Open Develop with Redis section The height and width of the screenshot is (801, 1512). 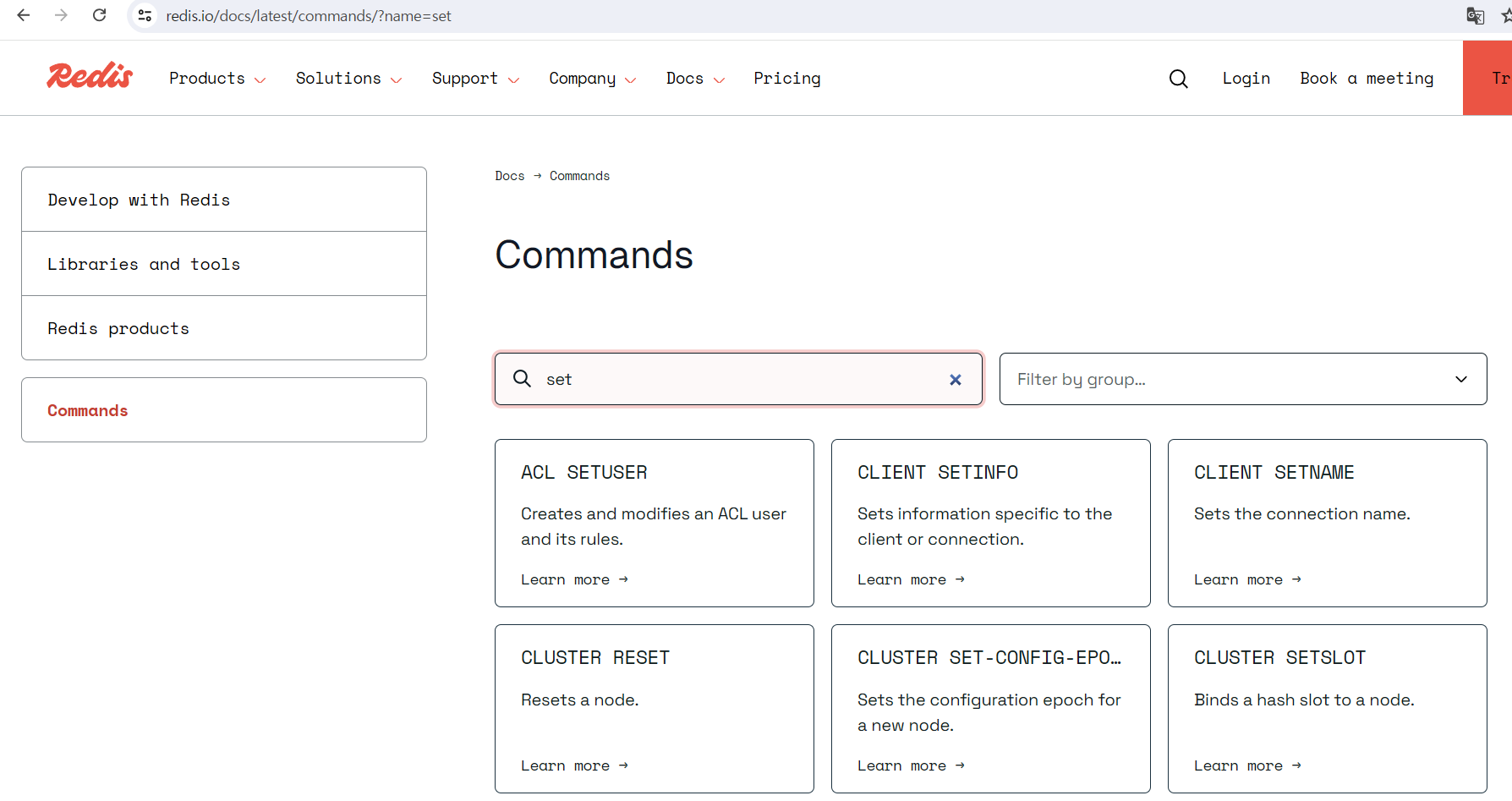[224, 200]
